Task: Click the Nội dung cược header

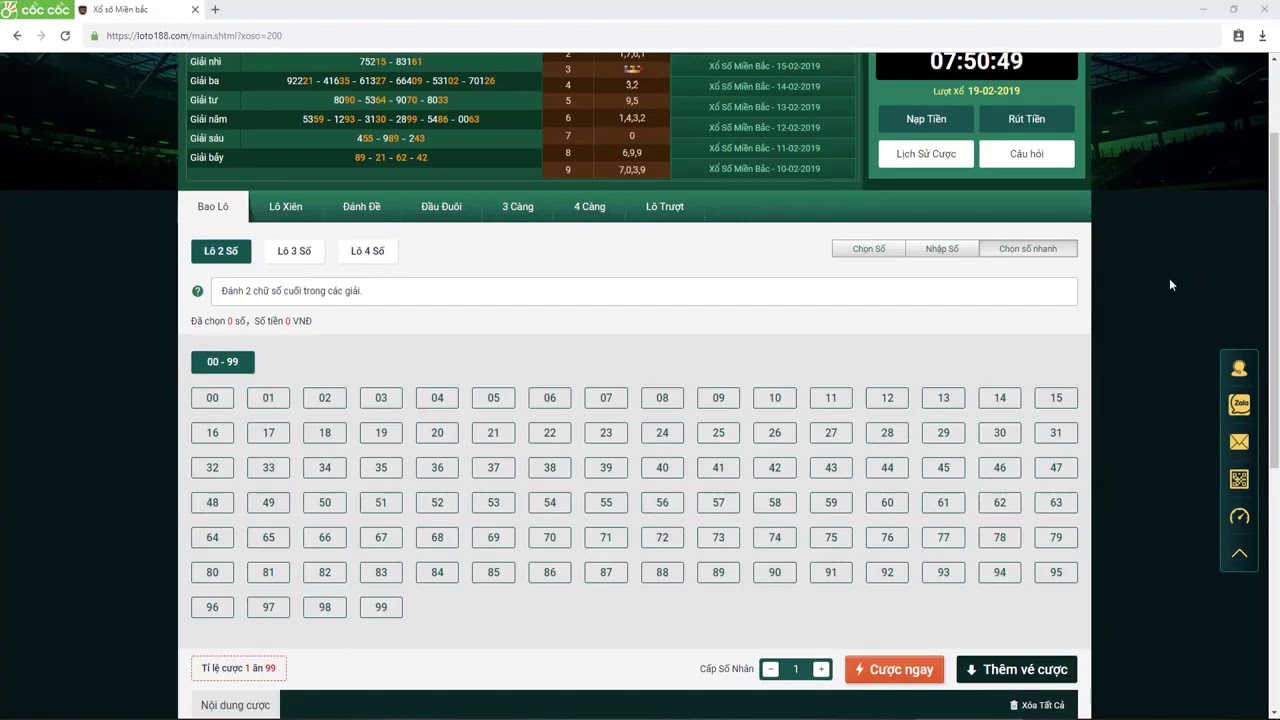Action: click(x=235, y=705)
